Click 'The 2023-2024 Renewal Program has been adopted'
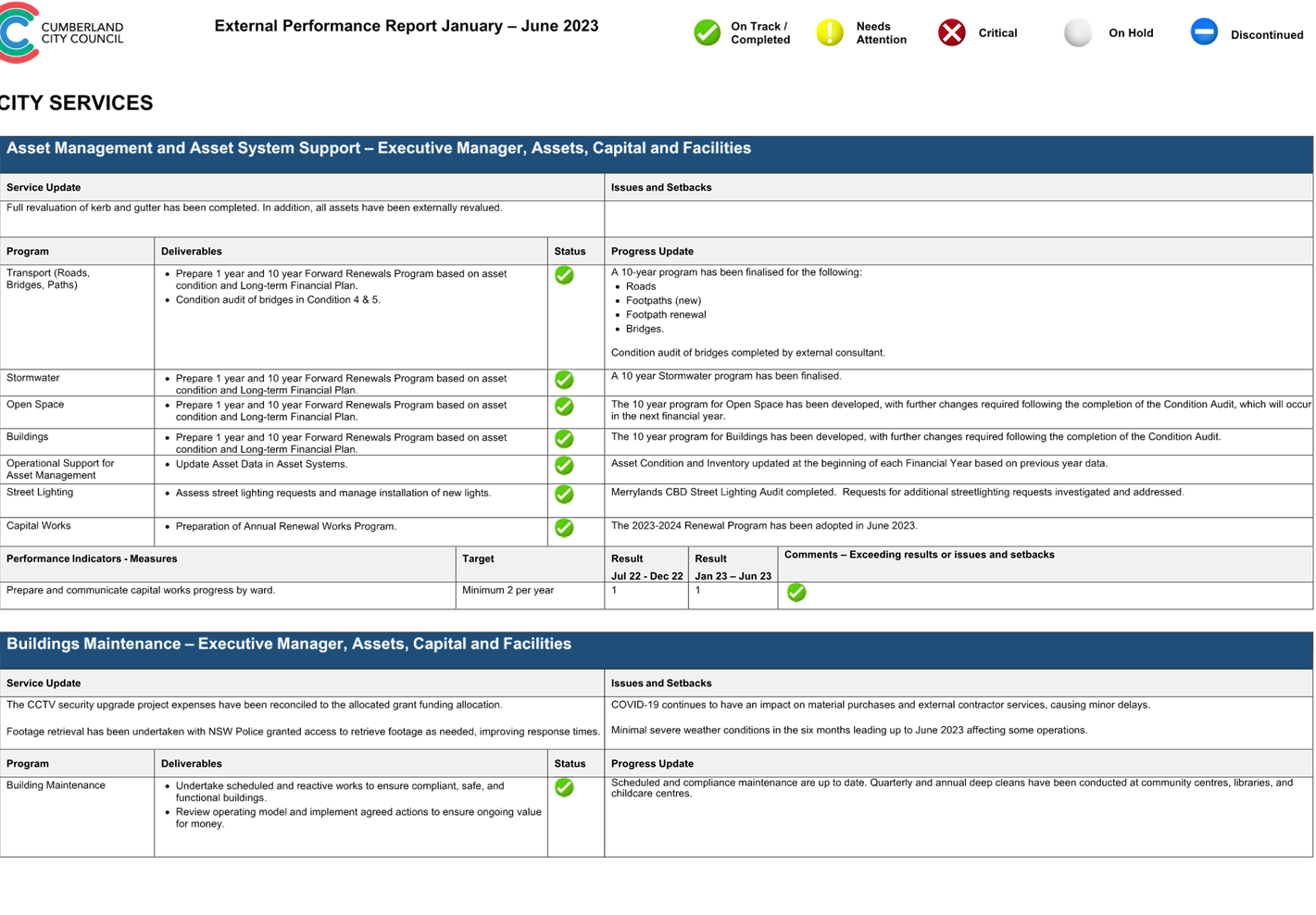The image size is (1316, 915). [x=764, y=525]
